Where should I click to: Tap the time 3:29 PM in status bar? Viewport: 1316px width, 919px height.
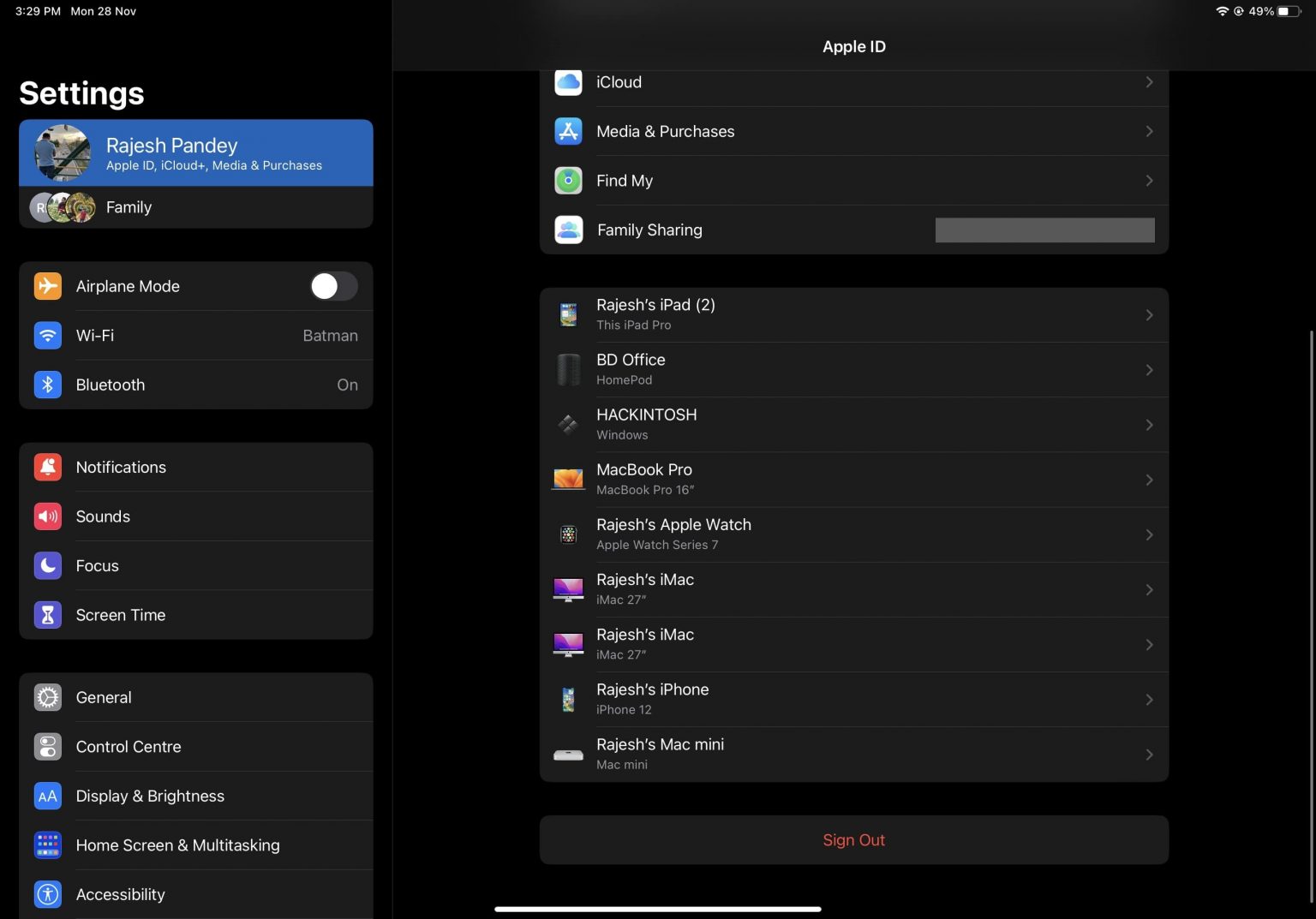coord(38,11)
